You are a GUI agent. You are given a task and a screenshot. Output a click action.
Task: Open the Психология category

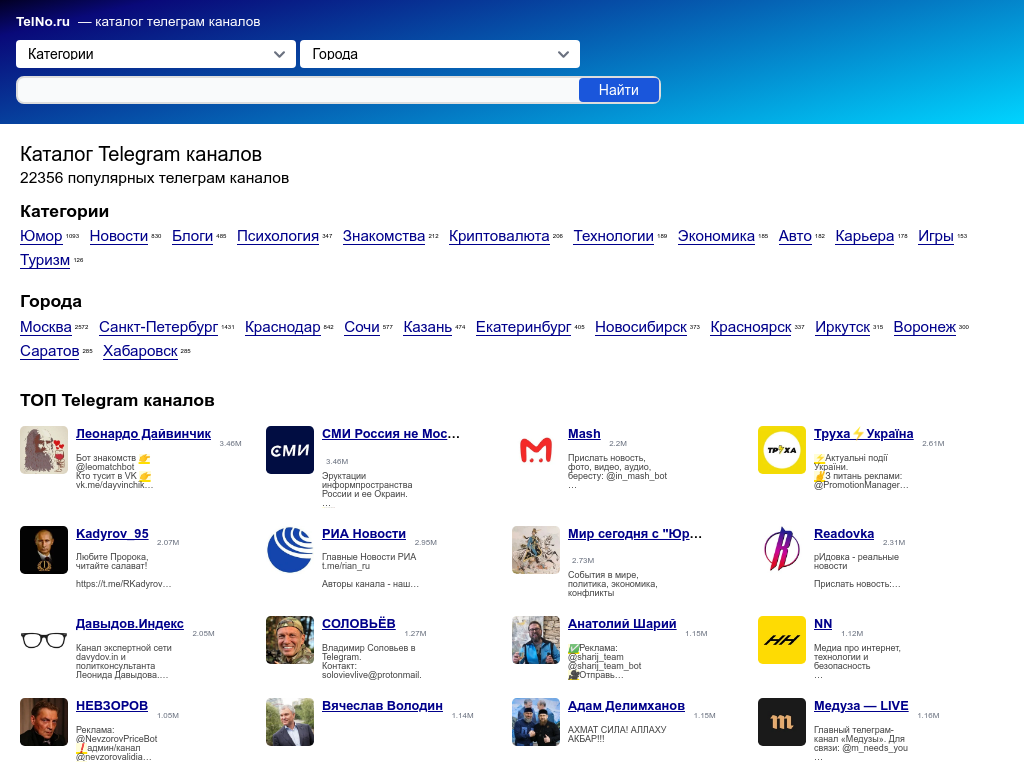pyautogui.click(x=278, y=236)
